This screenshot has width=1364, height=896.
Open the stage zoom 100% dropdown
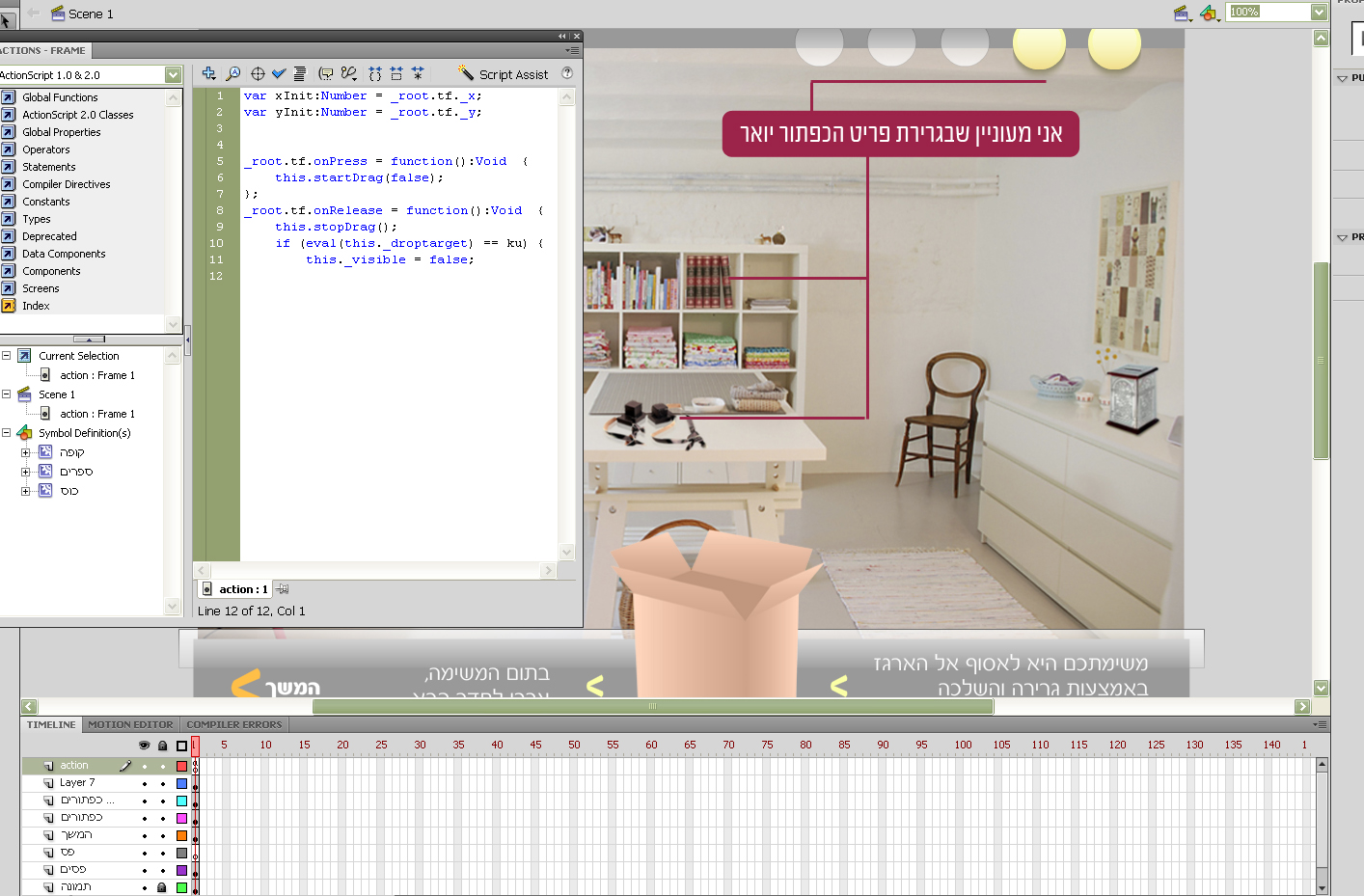(1319, 12)
